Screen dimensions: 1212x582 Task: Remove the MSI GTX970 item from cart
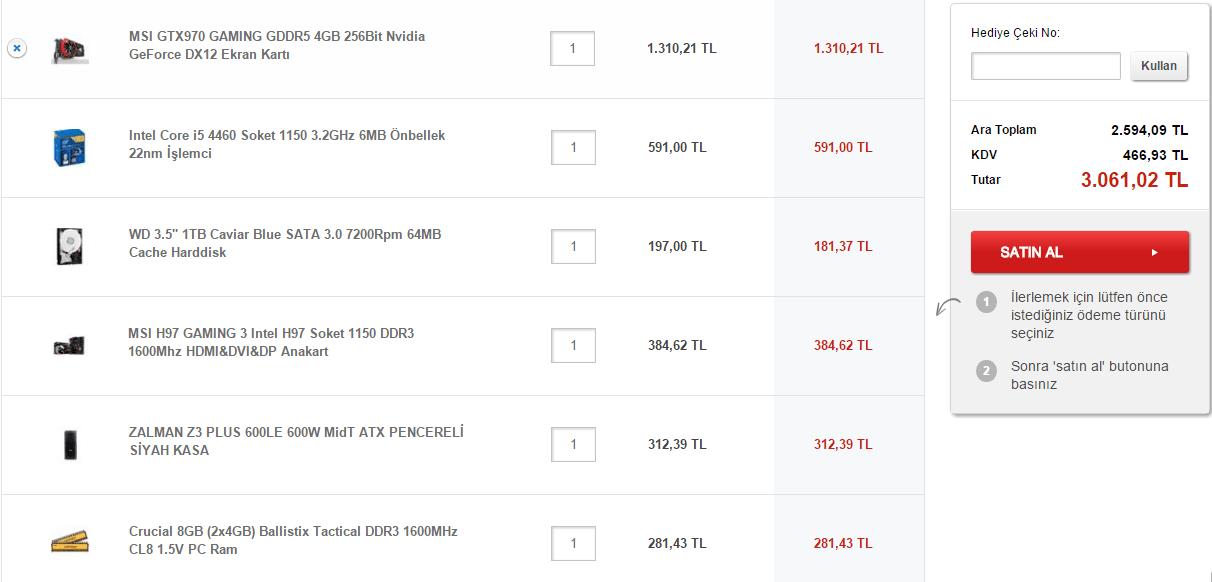point(17,48)
